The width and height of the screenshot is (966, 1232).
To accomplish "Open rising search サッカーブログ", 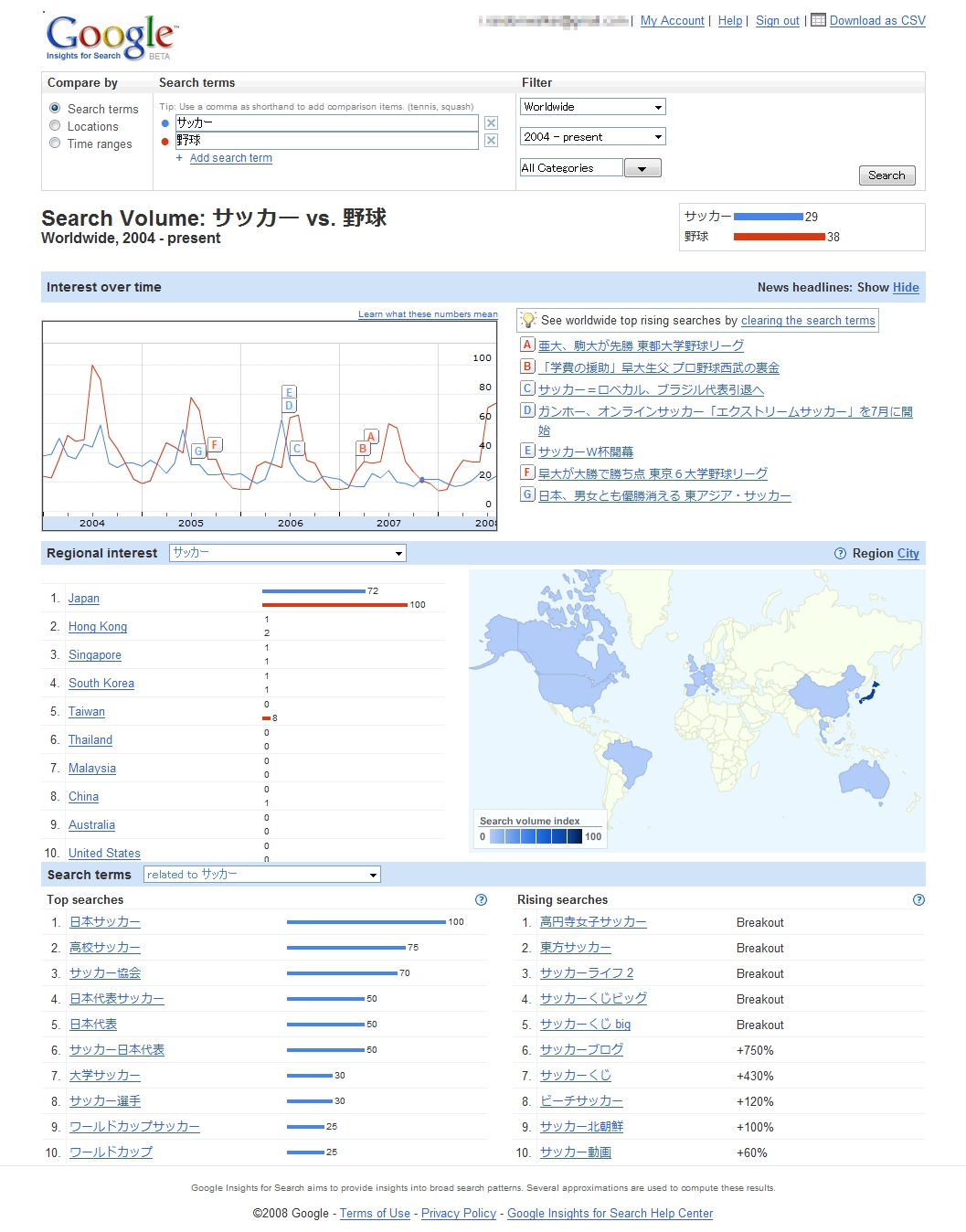I will click(x=581, y=1050).
